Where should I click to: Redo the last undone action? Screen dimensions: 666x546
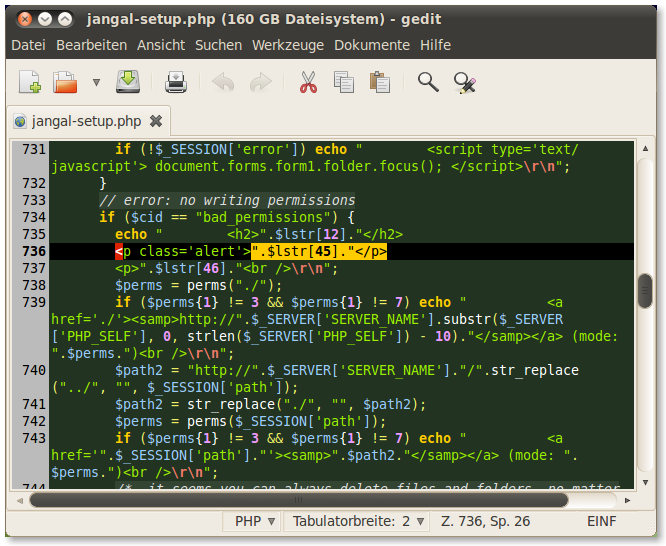260,82
